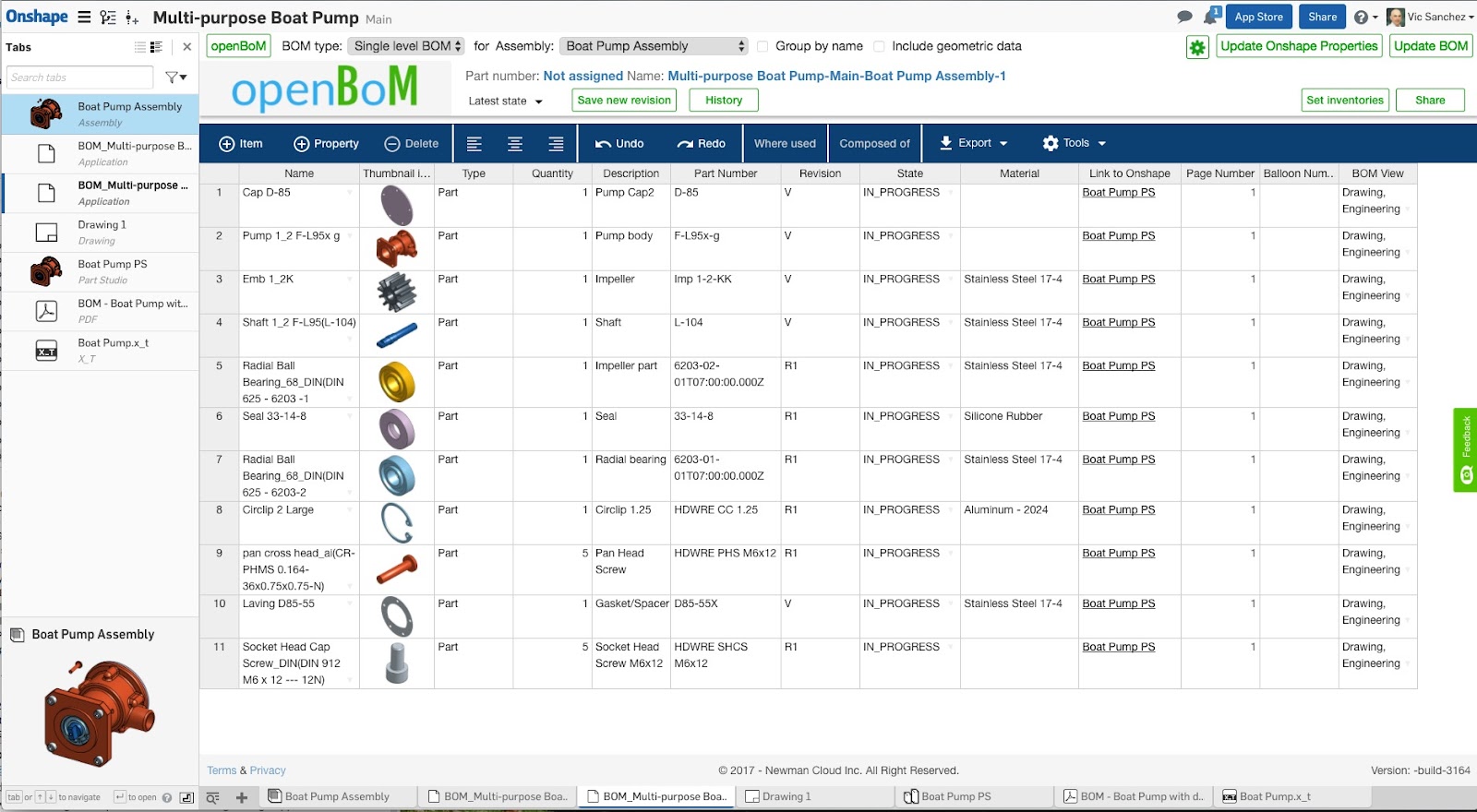Switch to the bottom Boat Pump Assembly tab

pos(338,797)
